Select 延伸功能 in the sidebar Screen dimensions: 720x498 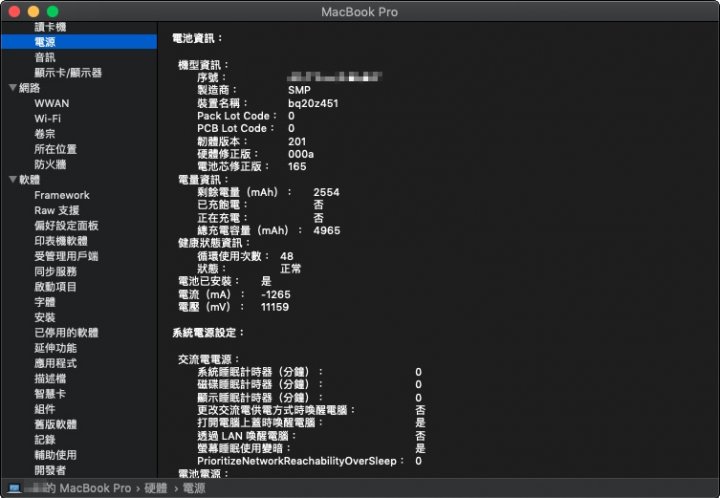coord(56,348)
